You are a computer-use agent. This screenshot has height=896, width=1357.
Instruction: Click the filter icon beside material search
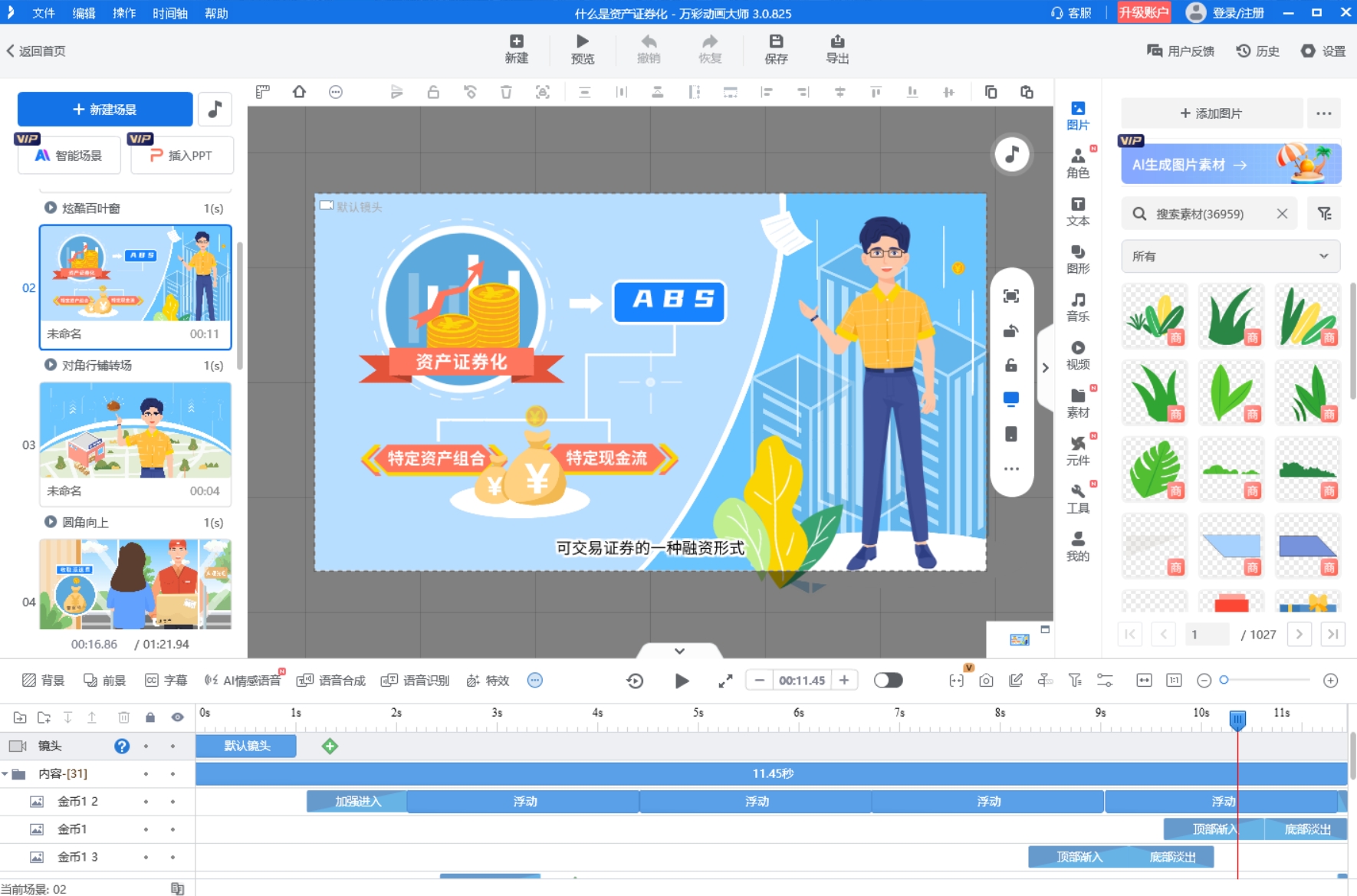1324,214
